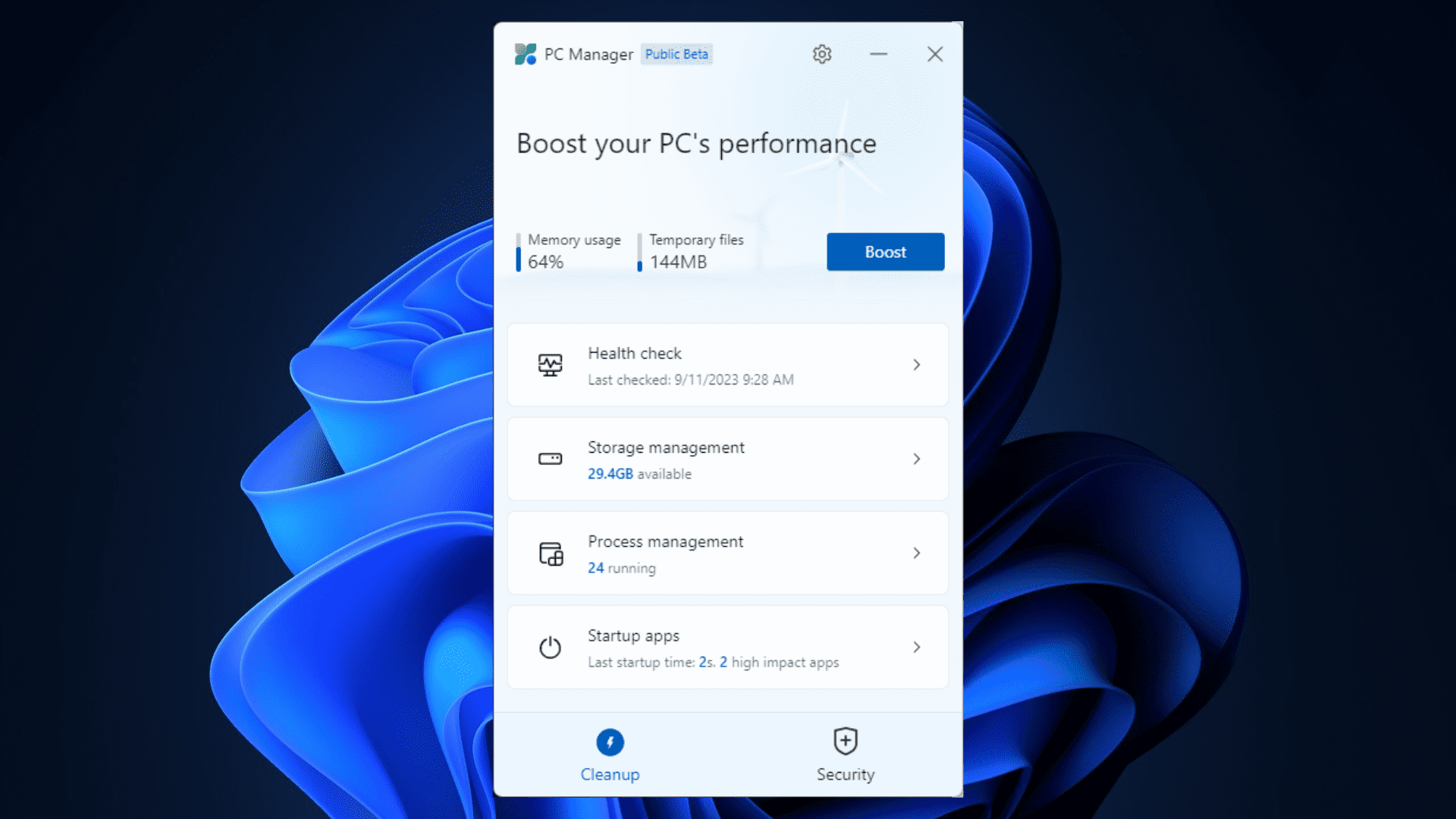Expand Startup apps using its chevron
1456x819 pixels.
pyautogui.click(x=917, y=648)
